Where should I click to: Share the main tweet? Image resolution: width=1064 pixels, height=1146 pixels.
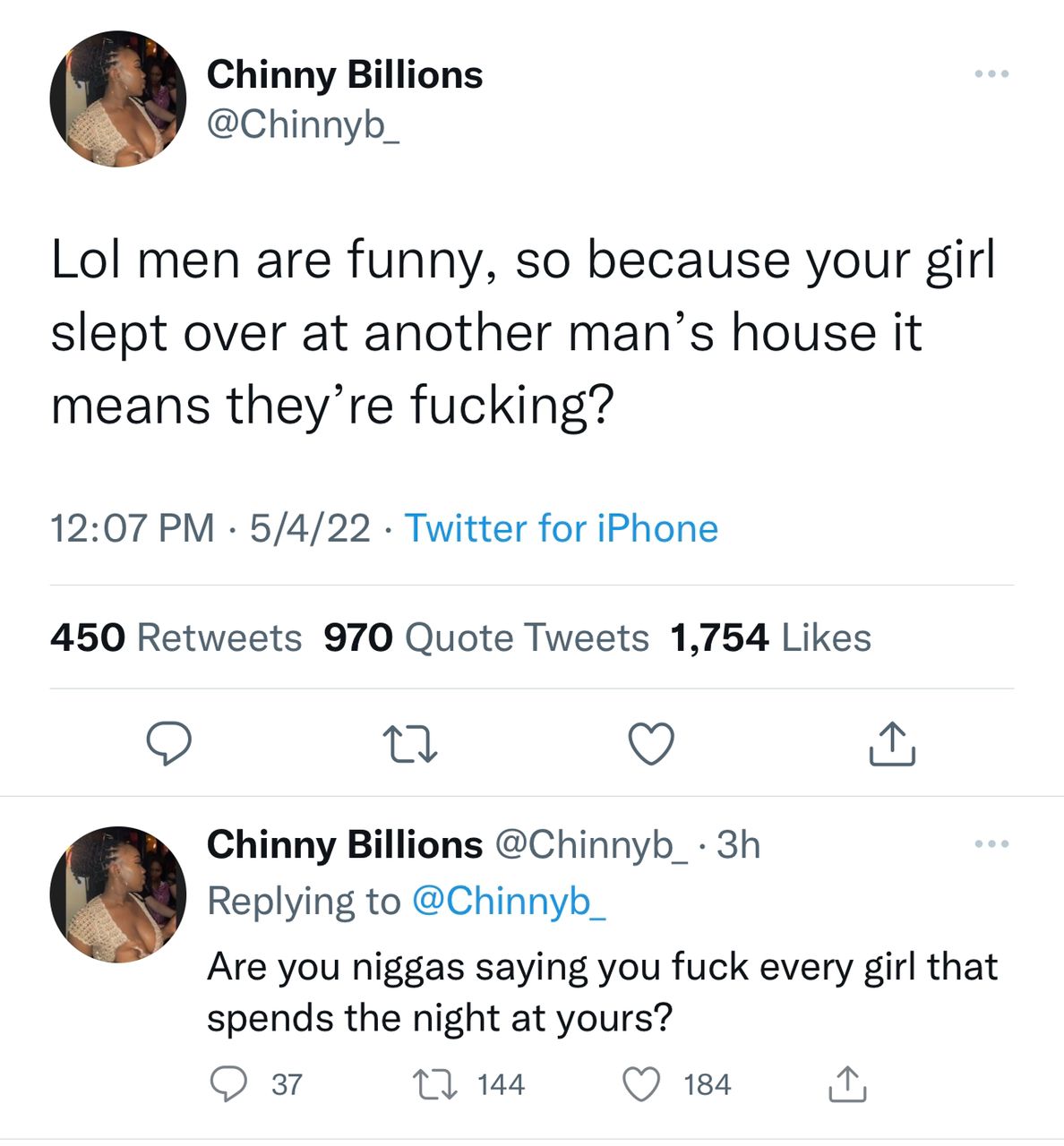point(892,744)
